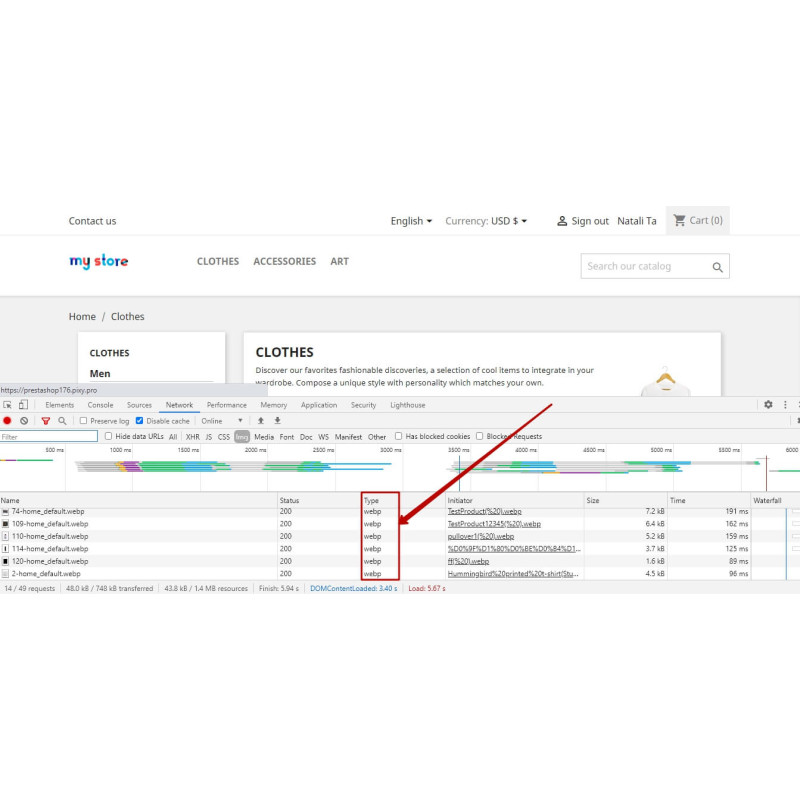Open the Currency USD $ dropdown
800x800 pixels.
(x=486, y=221)
